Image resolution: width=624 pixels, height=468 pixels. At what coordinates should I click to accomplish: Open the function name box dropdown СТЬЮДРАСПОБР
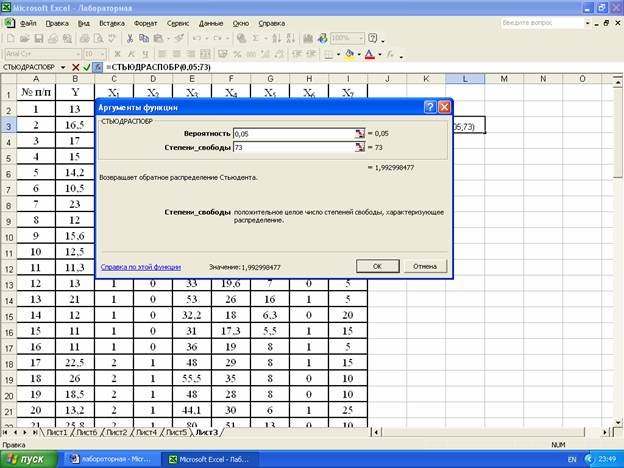coord(63,66)
